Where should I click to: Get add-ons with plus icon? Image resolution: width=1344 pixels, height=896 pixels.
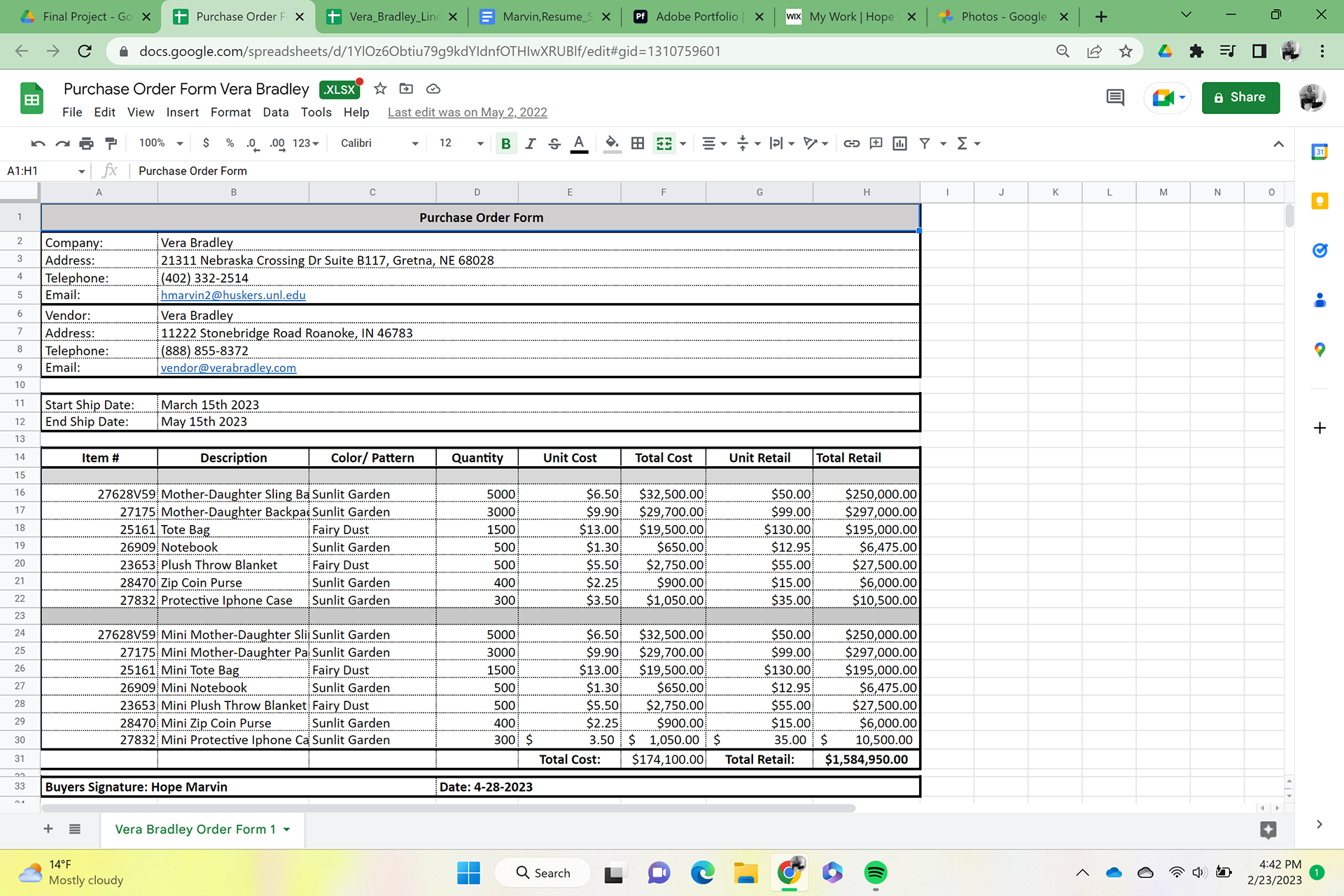[1319, 428]
